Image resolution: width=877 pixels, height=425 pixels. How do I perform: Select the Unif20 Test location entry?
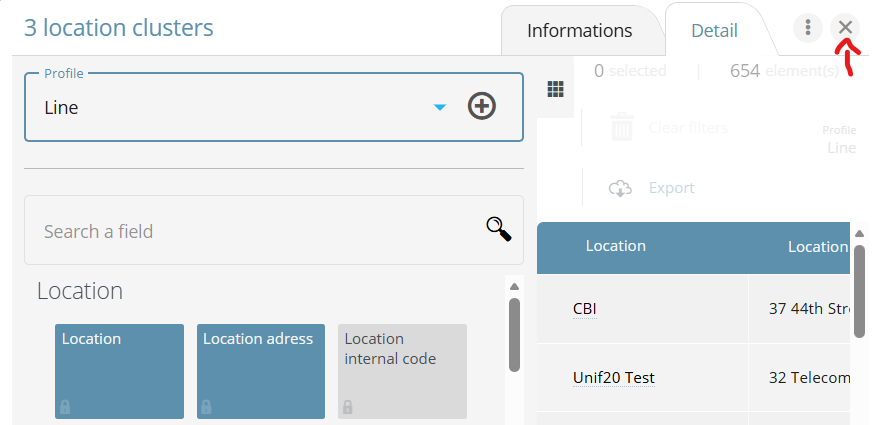tap(613, 378)
